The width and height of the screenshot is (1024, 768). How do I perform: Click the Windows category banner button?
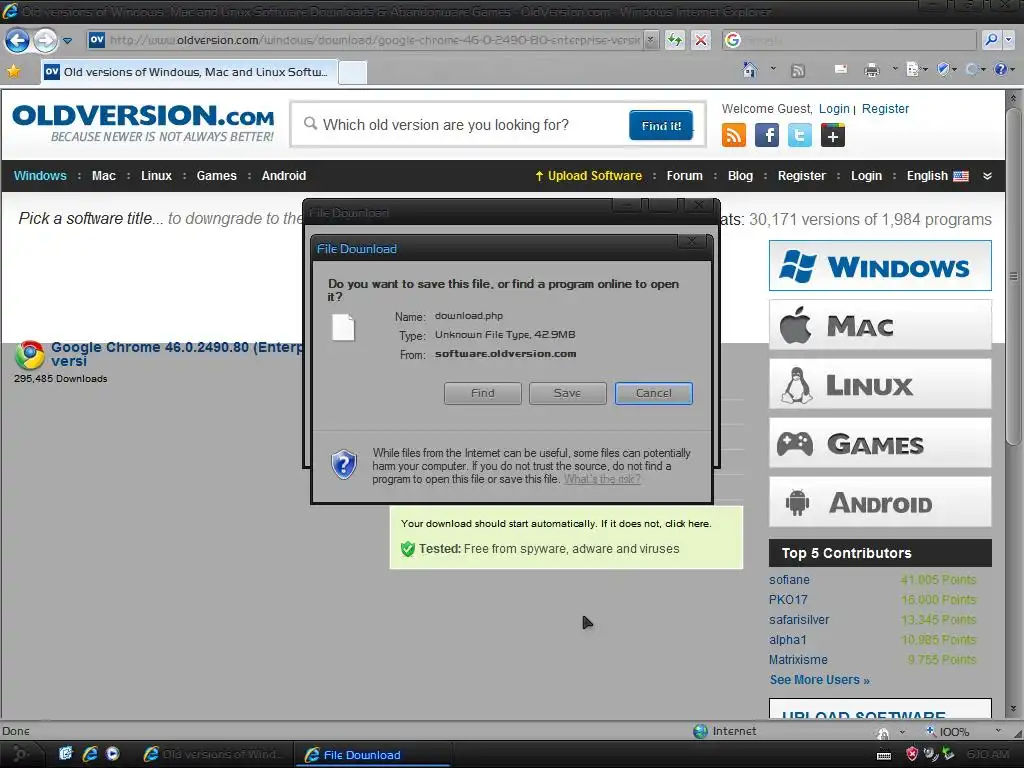880,266
